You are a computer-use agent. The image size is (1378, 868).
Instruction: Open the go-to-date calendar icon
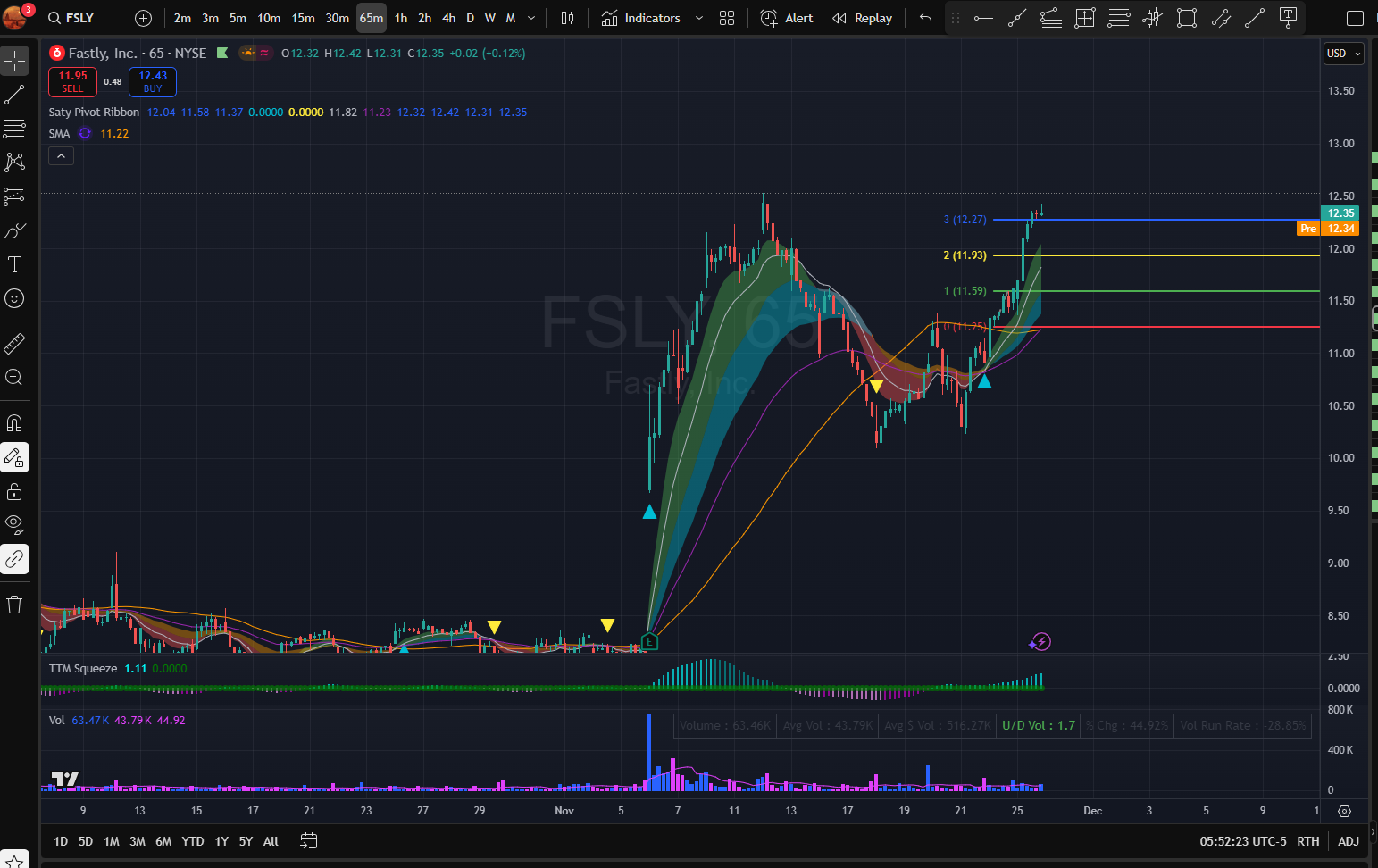(309, 841)
